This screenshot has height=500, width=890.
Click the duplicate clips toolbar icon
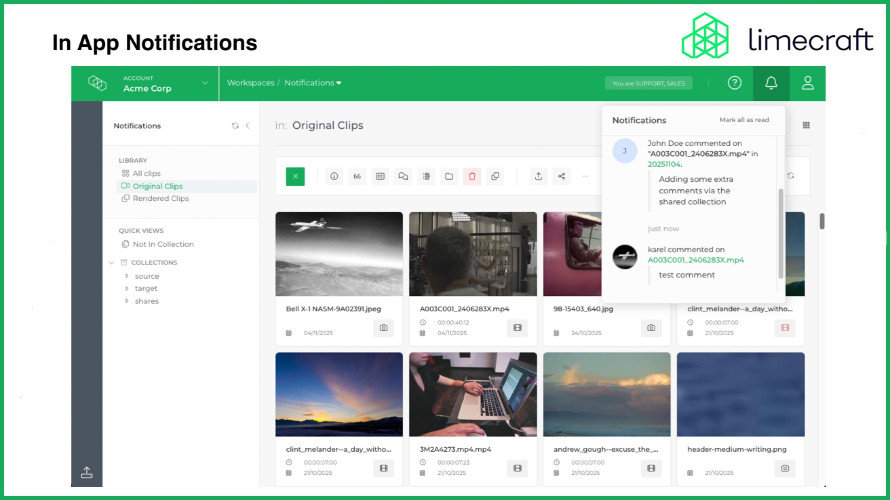495,177
